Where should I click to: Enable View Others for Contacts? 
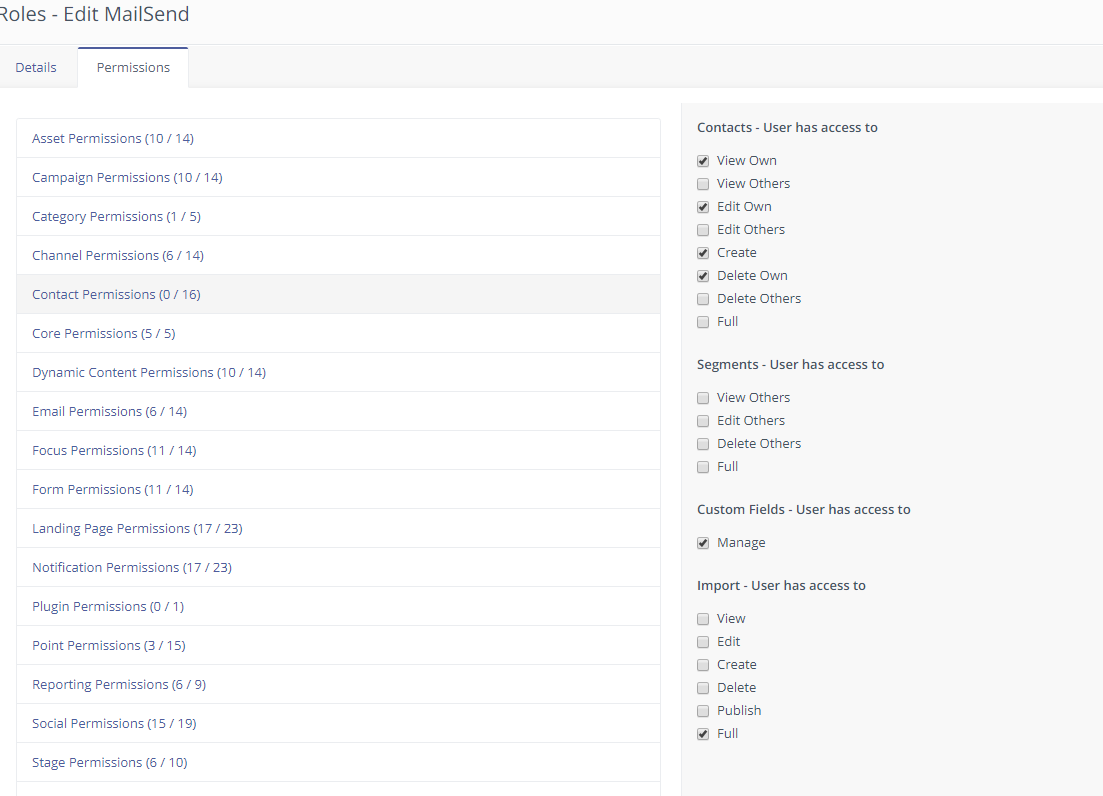tap(703, 183)
